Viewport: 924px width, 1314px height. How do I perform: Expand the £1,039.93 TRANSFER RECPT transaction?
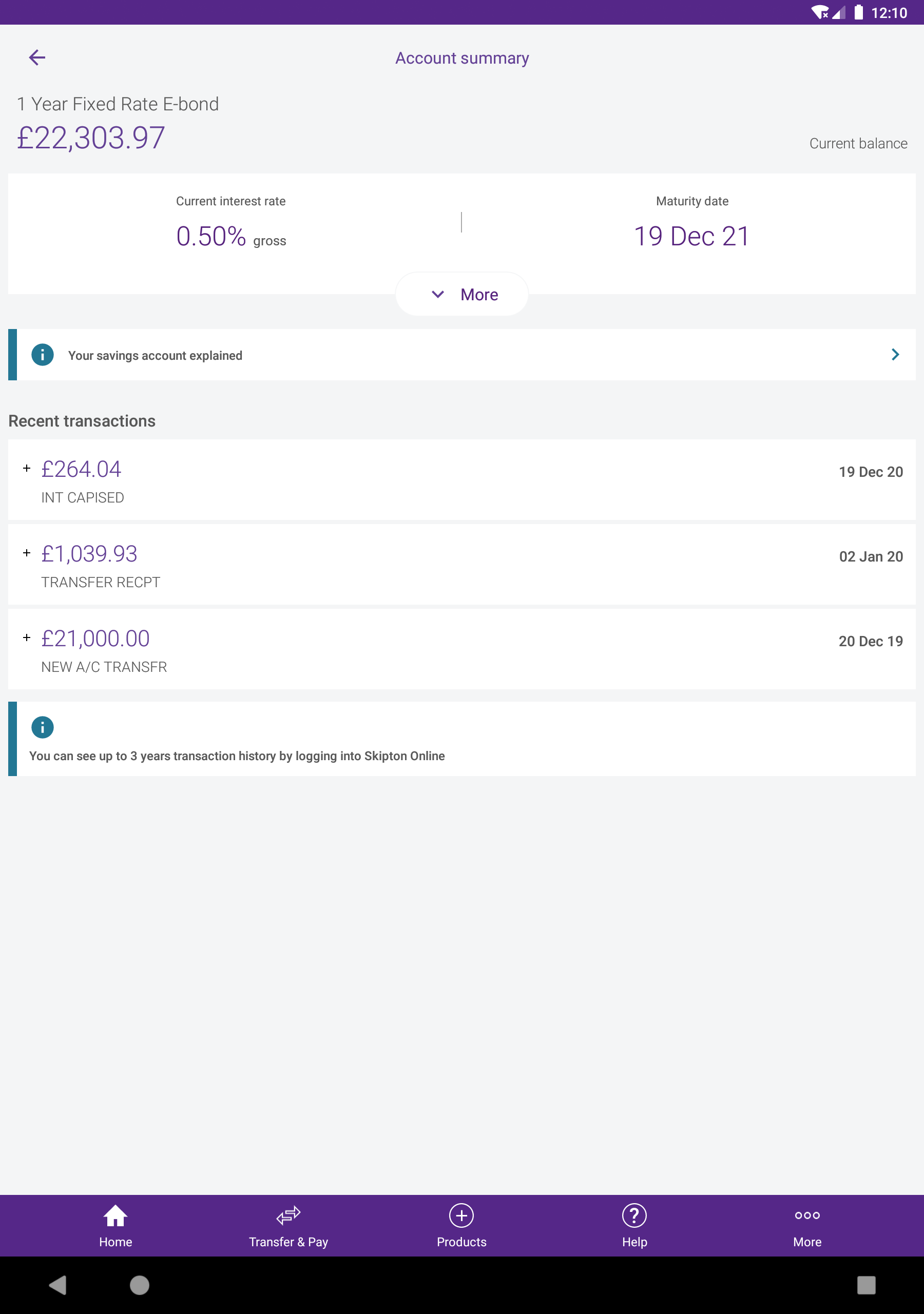462,565
